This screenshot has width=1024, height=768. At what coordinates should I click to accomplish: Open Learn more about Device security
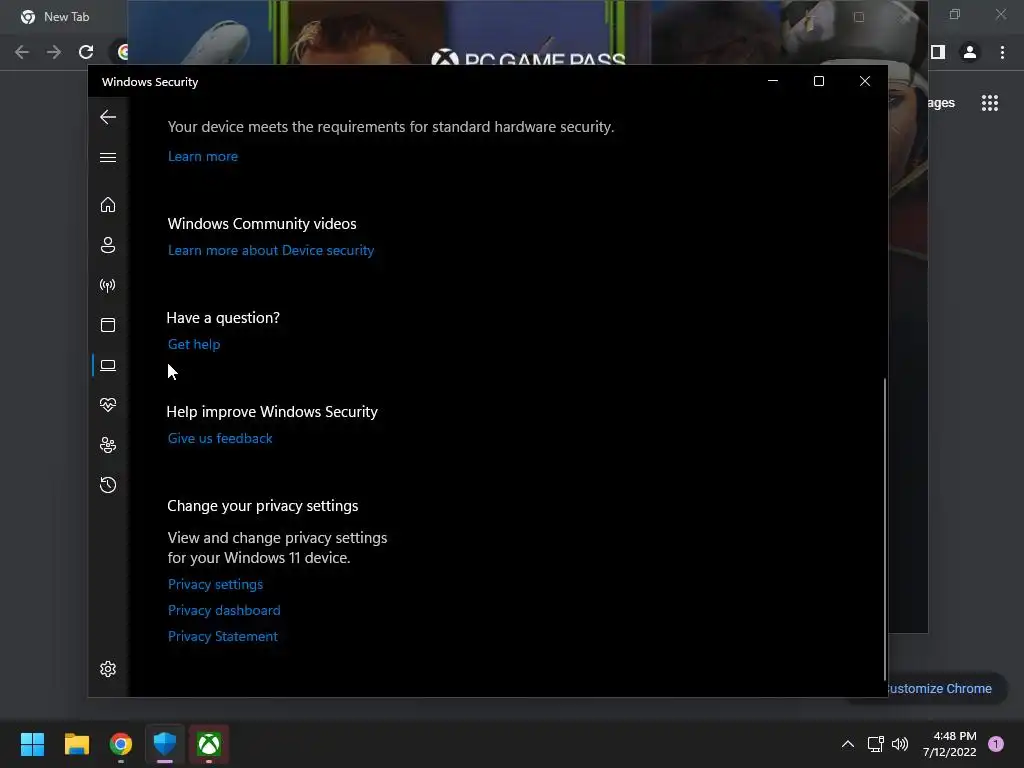271,251
